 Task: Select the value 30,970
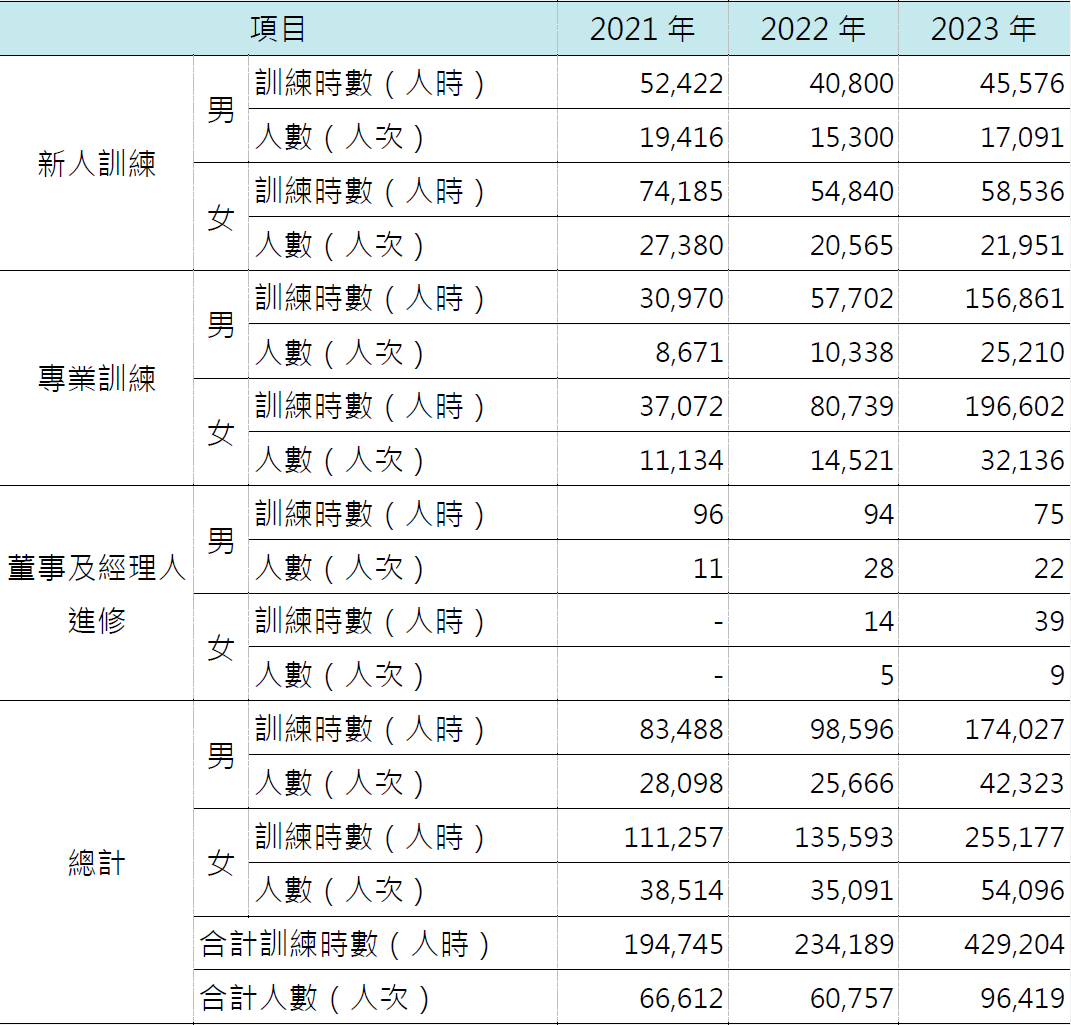(681, 298)
